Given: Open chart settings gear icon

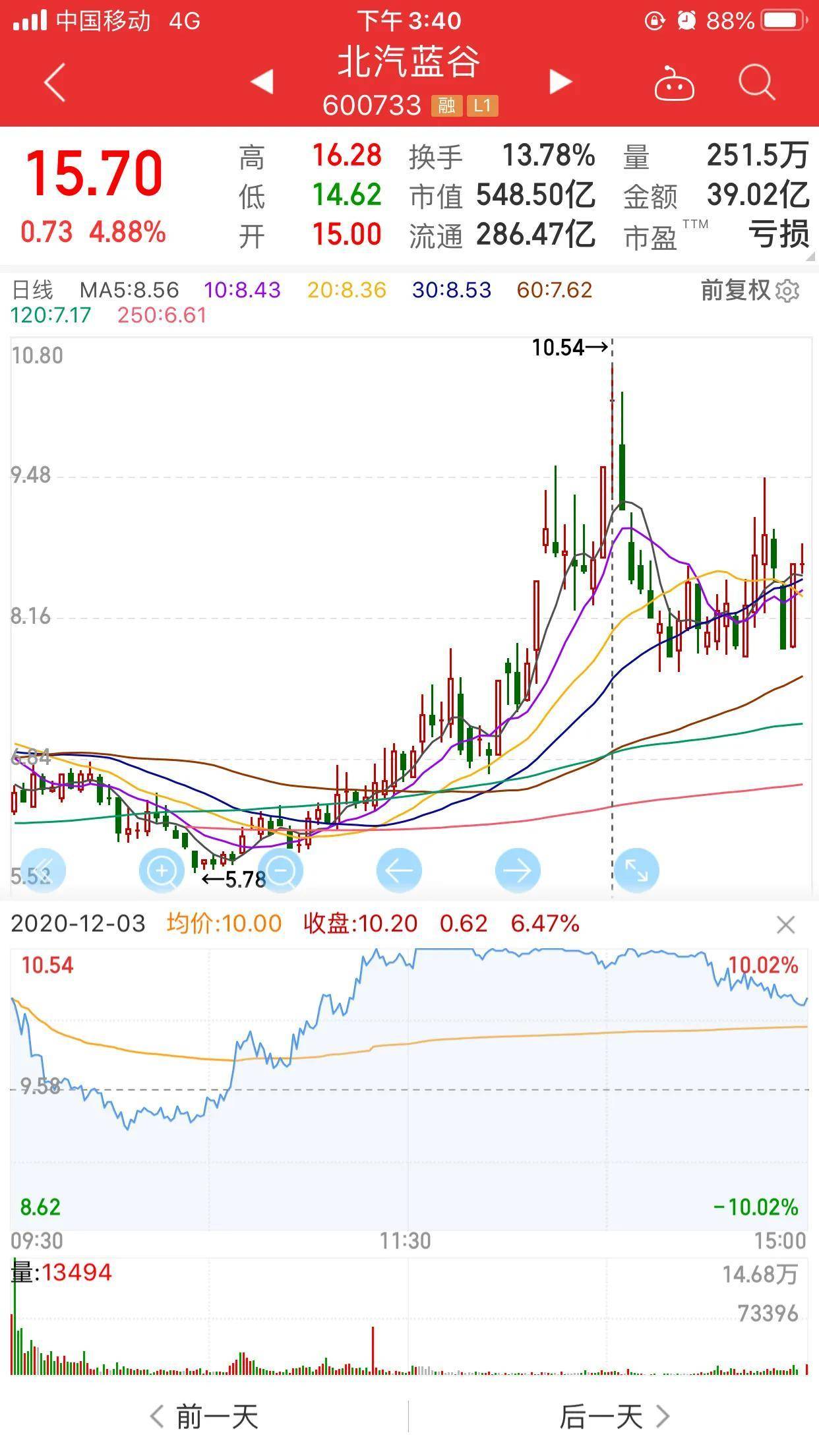Looking at the screenshot, I should pyautogui.click(x=788, y=291).
